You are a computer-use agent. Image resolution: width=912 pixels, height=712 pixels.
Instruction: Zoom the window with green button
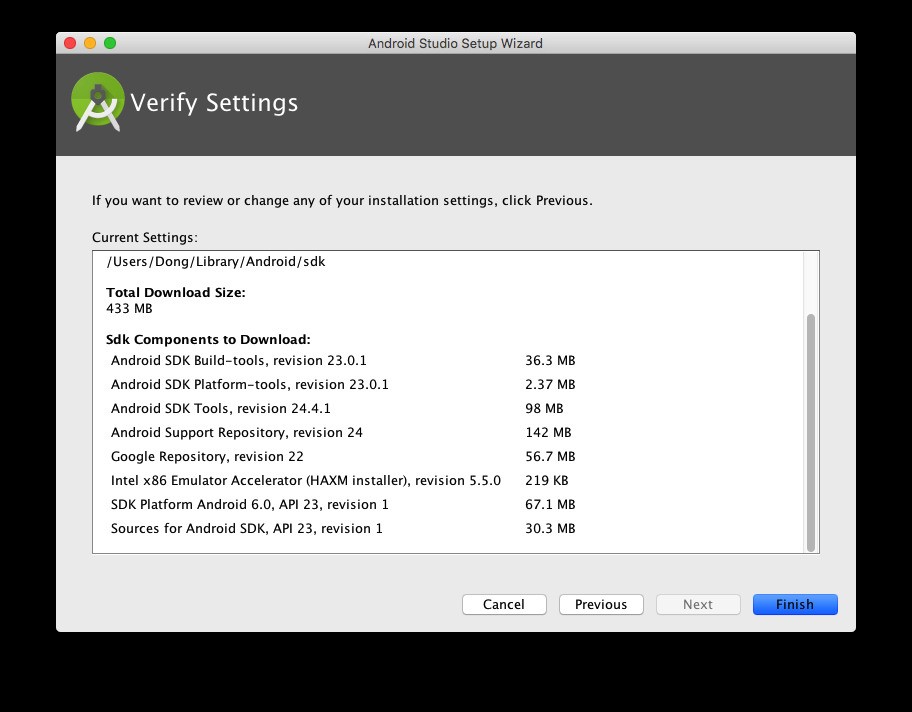coord(110,43)
